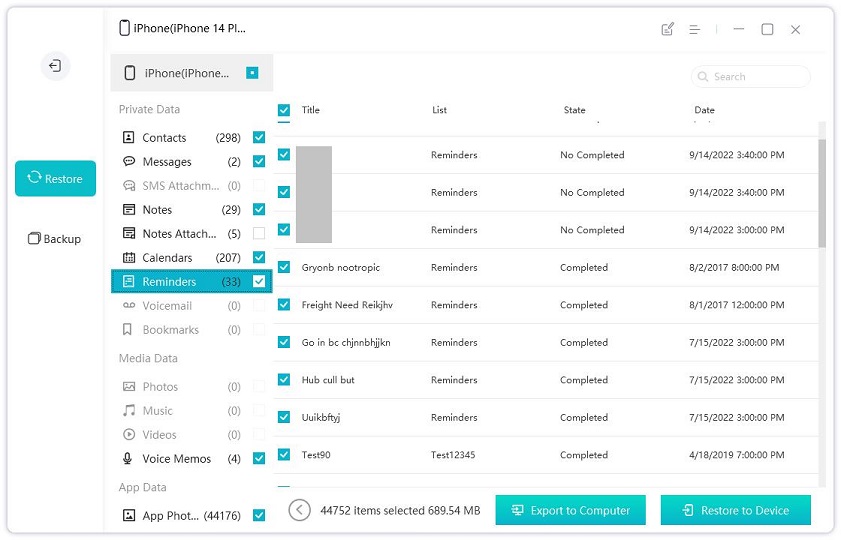Screen dimensions: 841x540
Task: Uncheck the Hub cull but reminder
Action: click(x=284, y=380)
